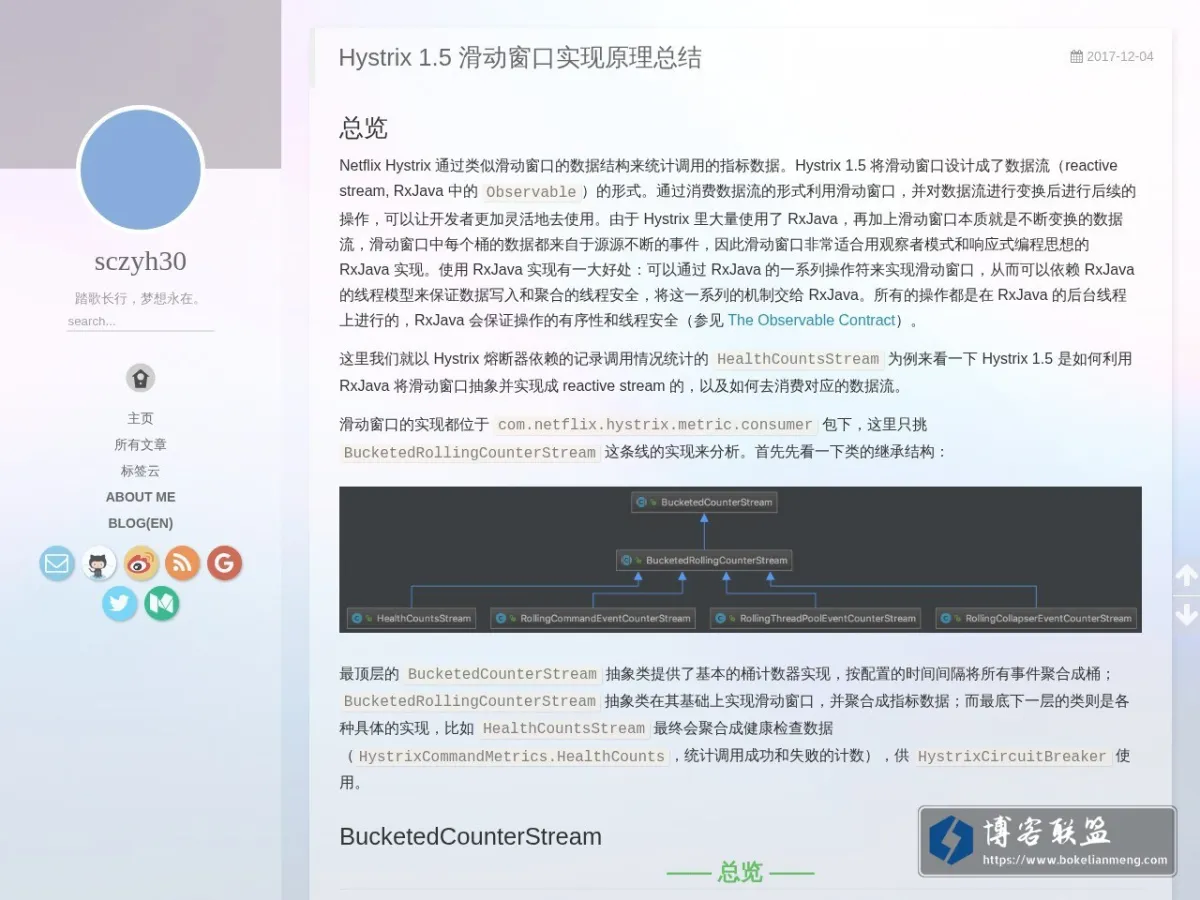Click the green 总览 table-of-contents label

(740, 872)
